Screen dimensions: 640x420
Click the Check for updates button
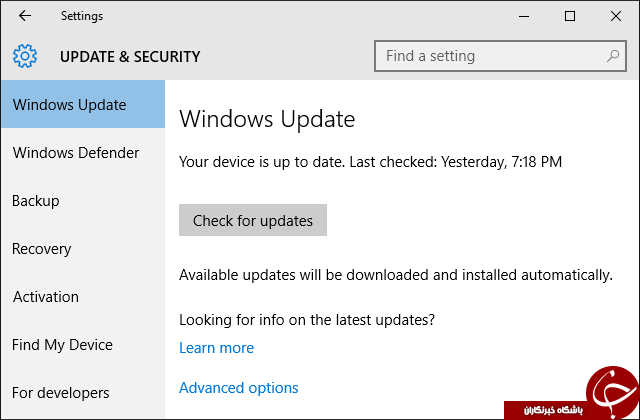coord(253,220)
